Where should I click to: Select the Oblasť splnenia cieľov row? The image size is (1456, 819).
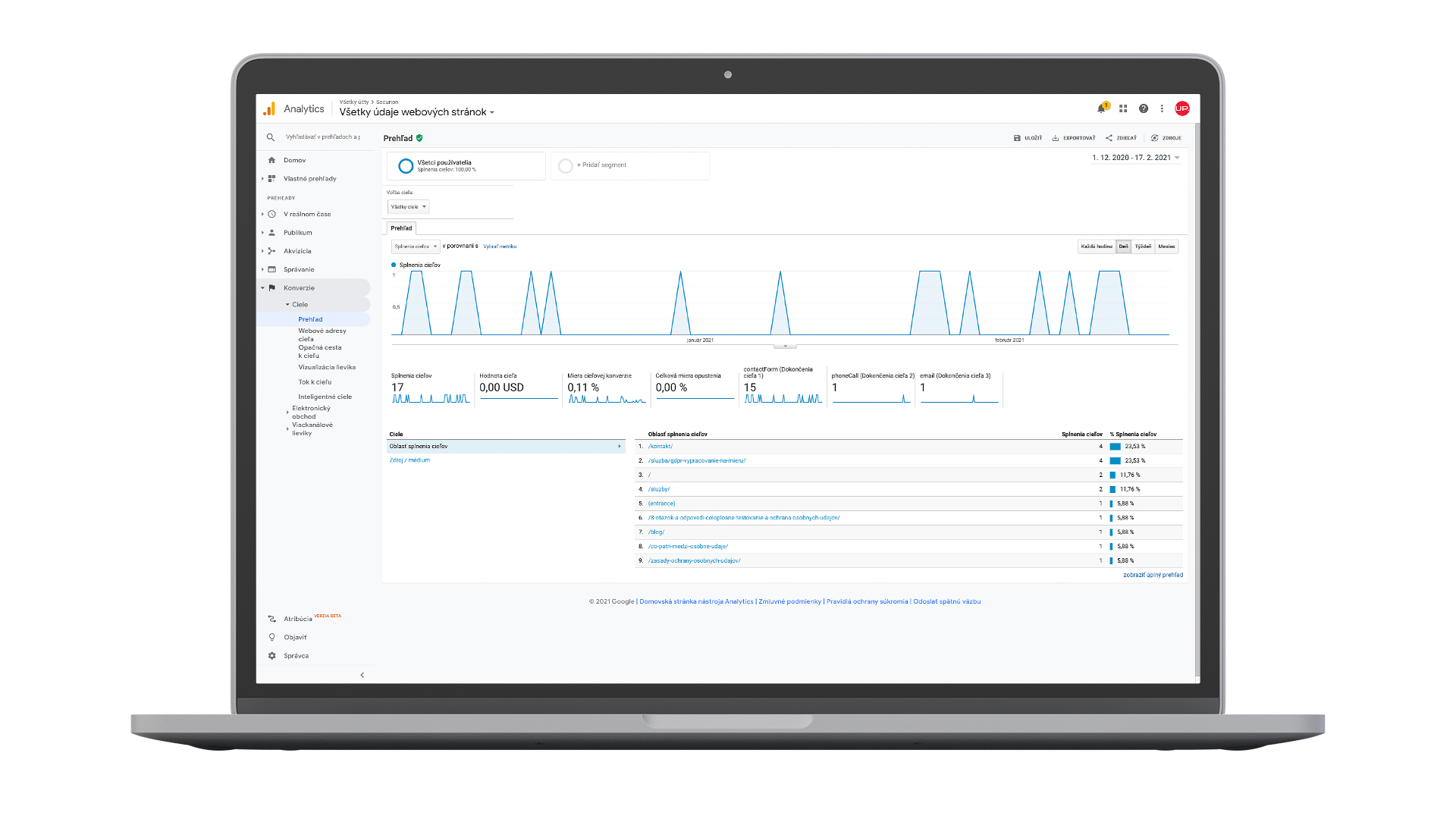(506, 447)
